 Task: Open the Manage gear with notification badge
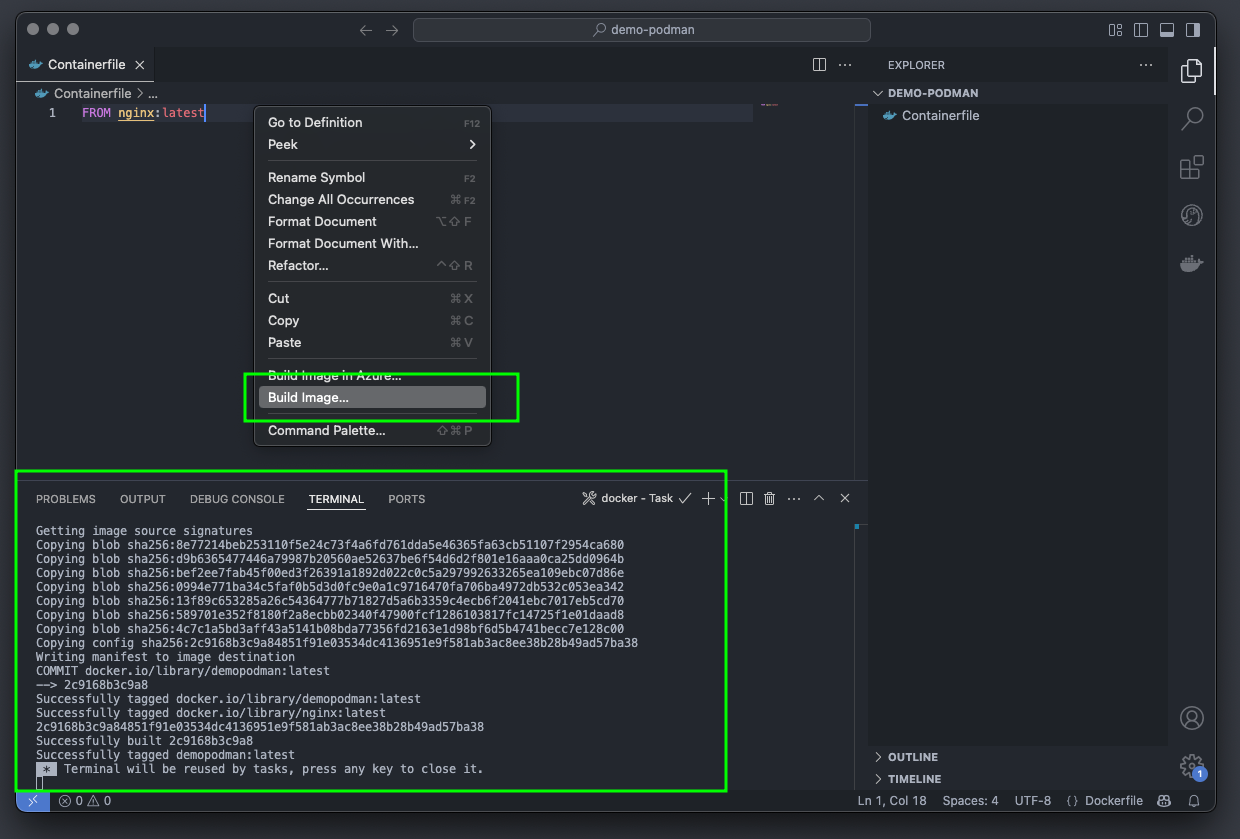coord(1191,765)
